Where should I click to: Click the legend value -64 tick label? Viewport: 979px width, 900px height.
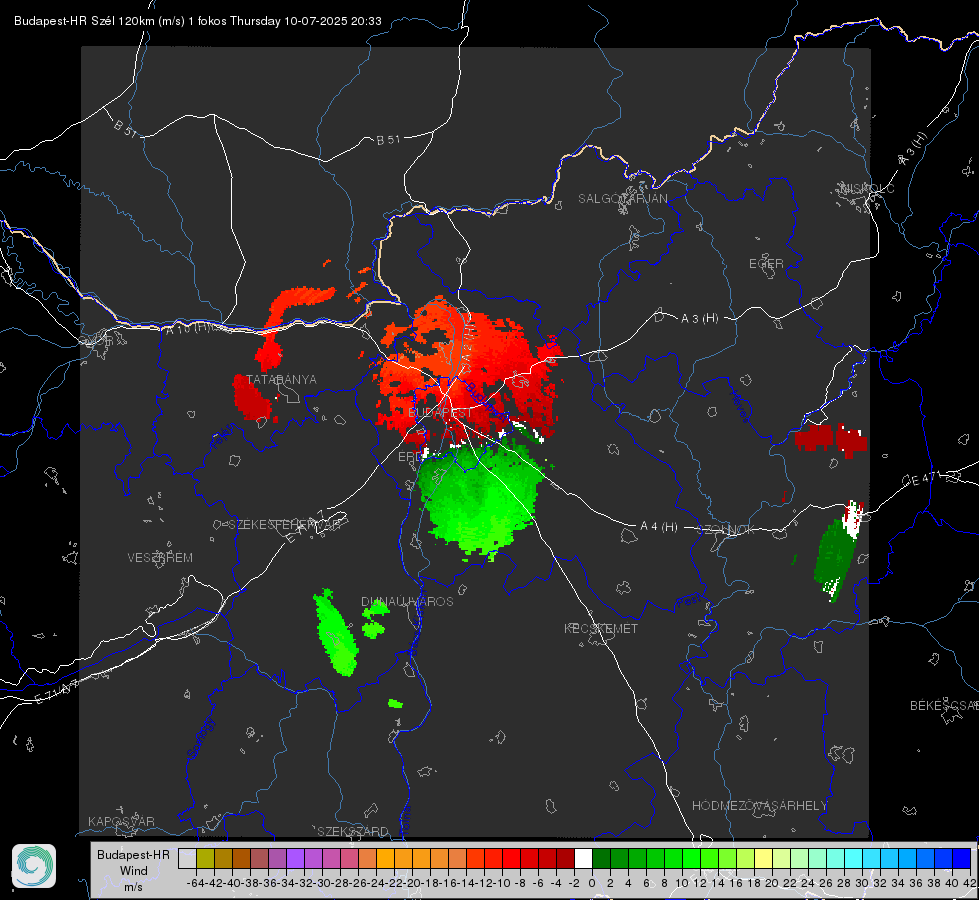[x=195, y=883]
